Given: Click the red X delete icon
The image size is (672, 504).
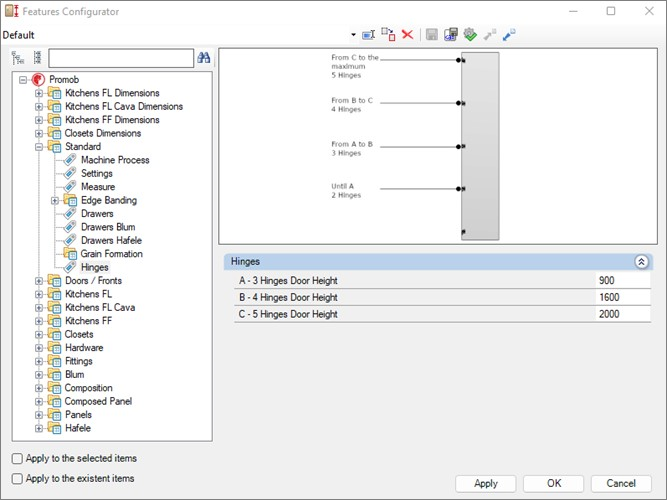Looking at the screenshot, I should tap(408, 34).
